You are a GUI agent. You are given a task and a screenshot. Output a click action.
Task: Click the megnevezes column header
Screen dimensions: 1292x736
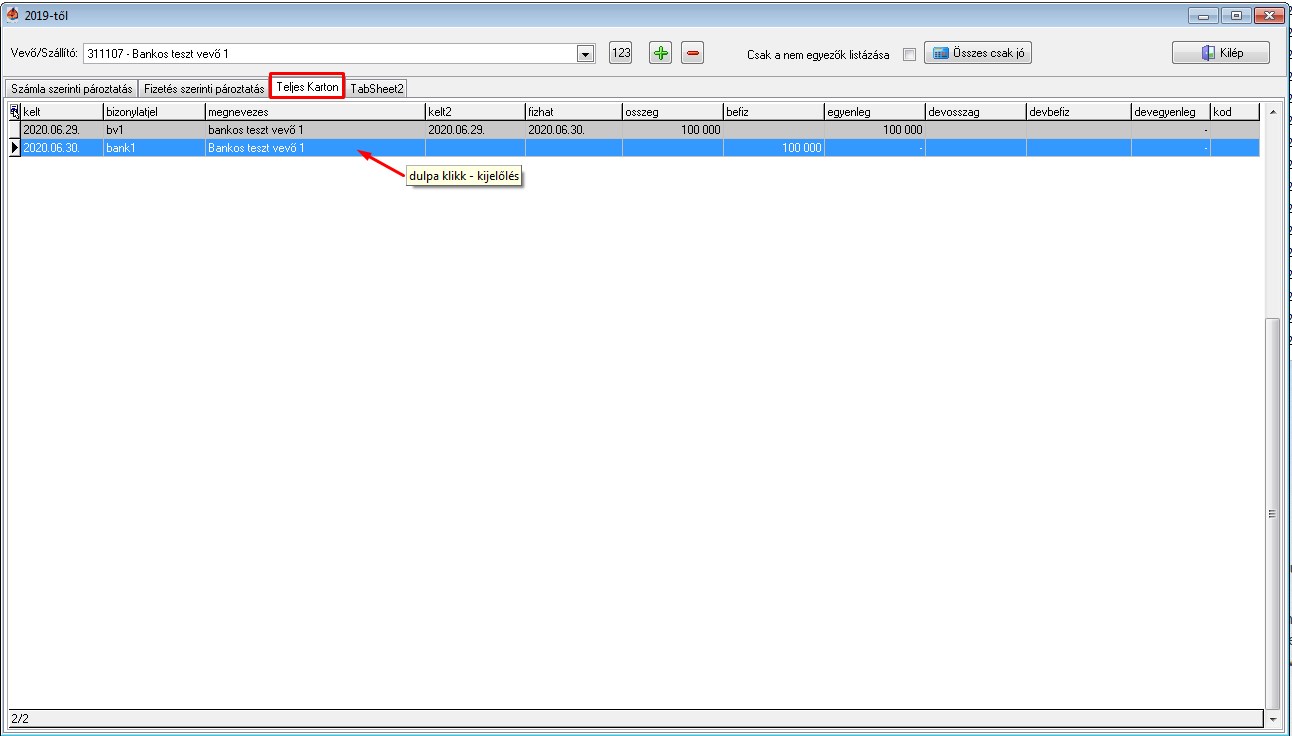pyautogui.click(x=315, y=112)
